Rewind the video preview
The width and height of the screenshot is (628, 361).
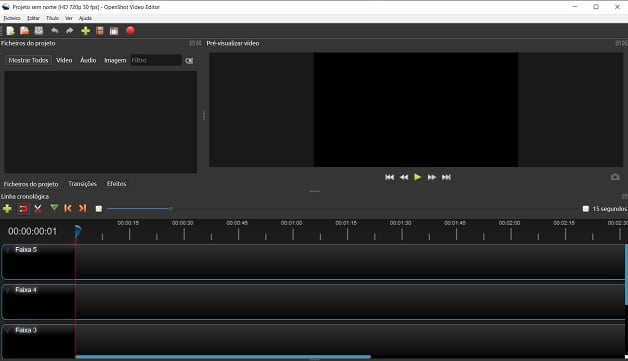404,177
